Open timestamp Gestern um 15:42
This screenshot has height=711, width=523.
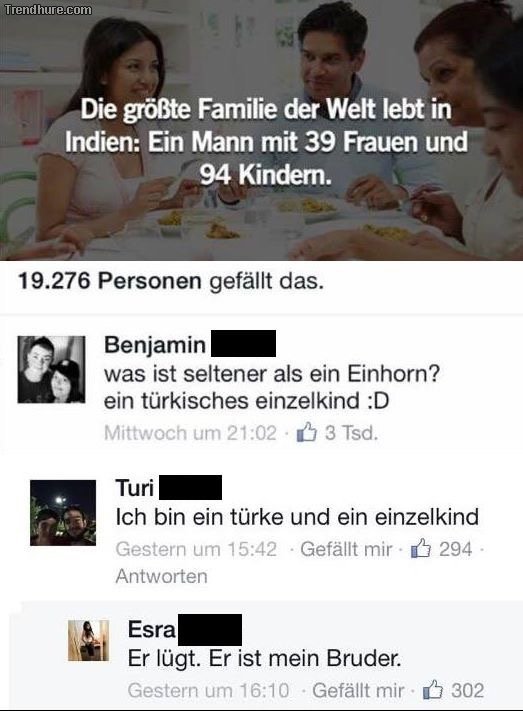(196, 549)
